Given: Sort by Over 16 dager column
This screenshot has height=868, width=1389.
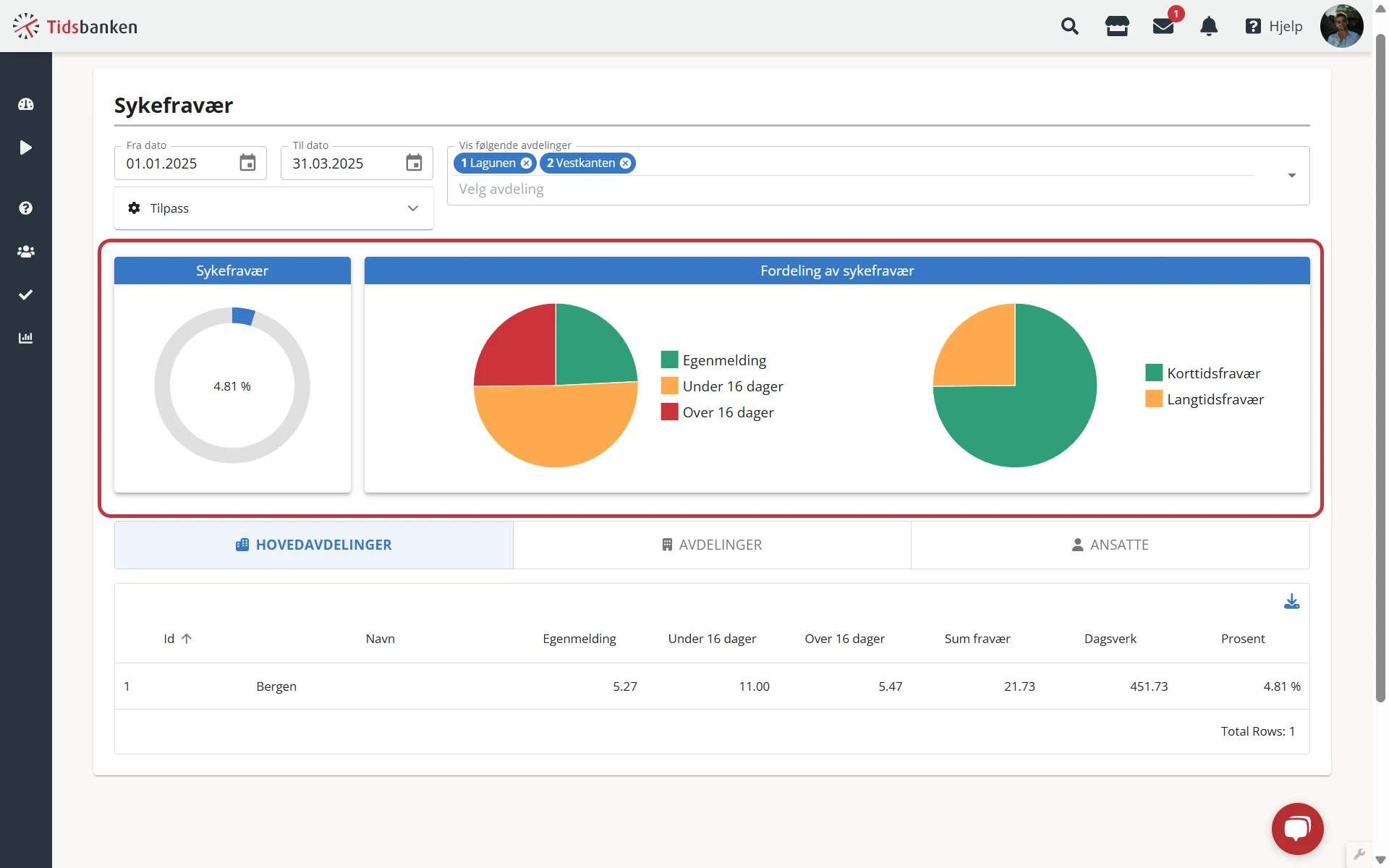Looking at the screenshot, I should pos(845,639).
